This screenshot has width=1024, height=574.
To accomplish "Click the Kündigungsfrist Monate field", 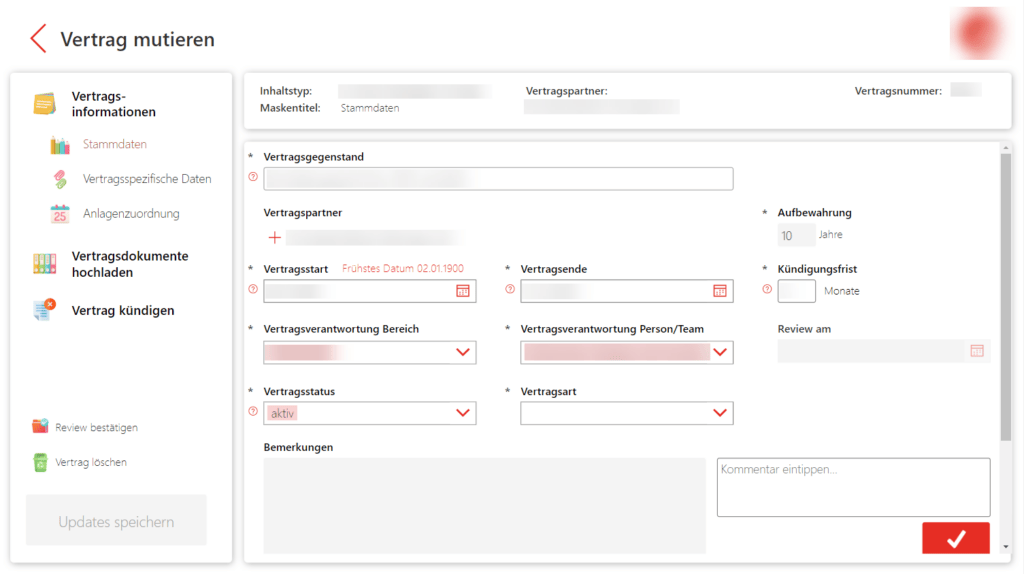I will point(796,291).
